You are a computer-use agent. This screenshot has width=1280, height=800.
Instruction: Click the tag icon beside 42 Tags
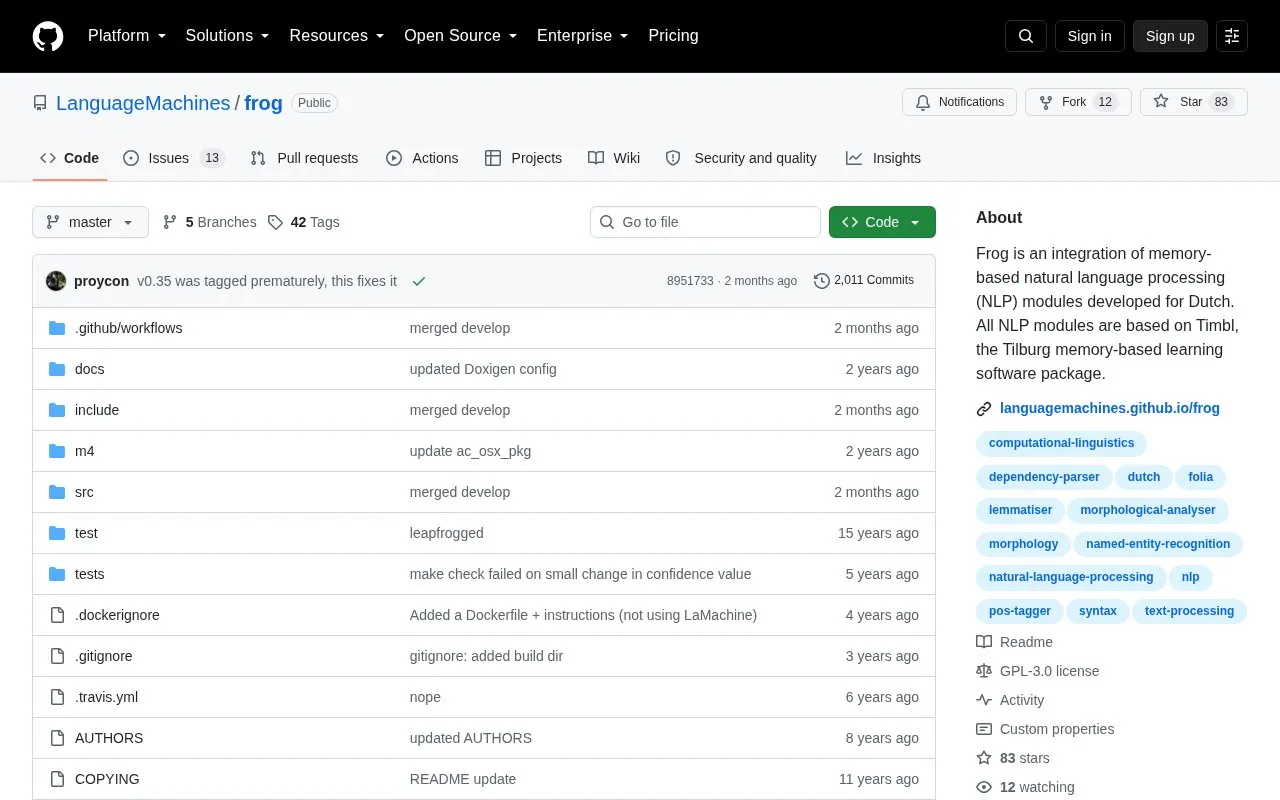(275, 222)
